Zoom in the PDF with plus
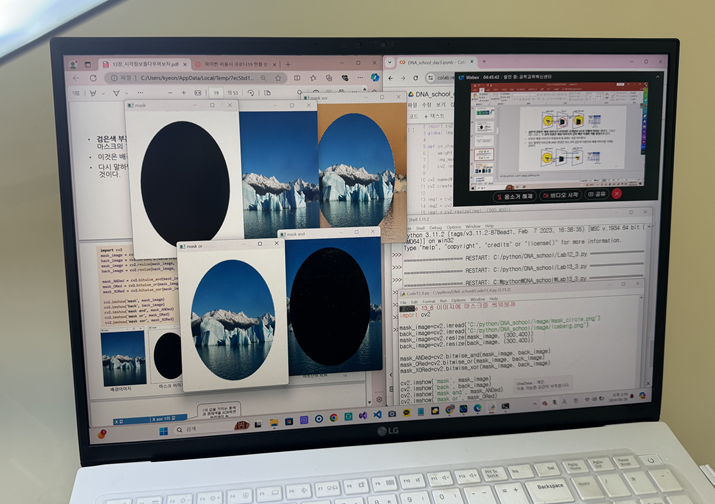Viewport: 715px width, 504px height. [x=184, y=93]
